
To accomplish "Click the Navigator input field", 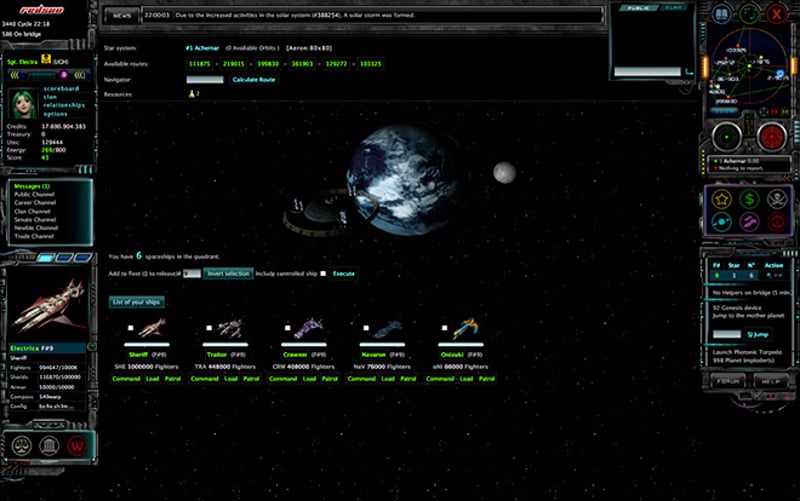I will tap(205, 80).
